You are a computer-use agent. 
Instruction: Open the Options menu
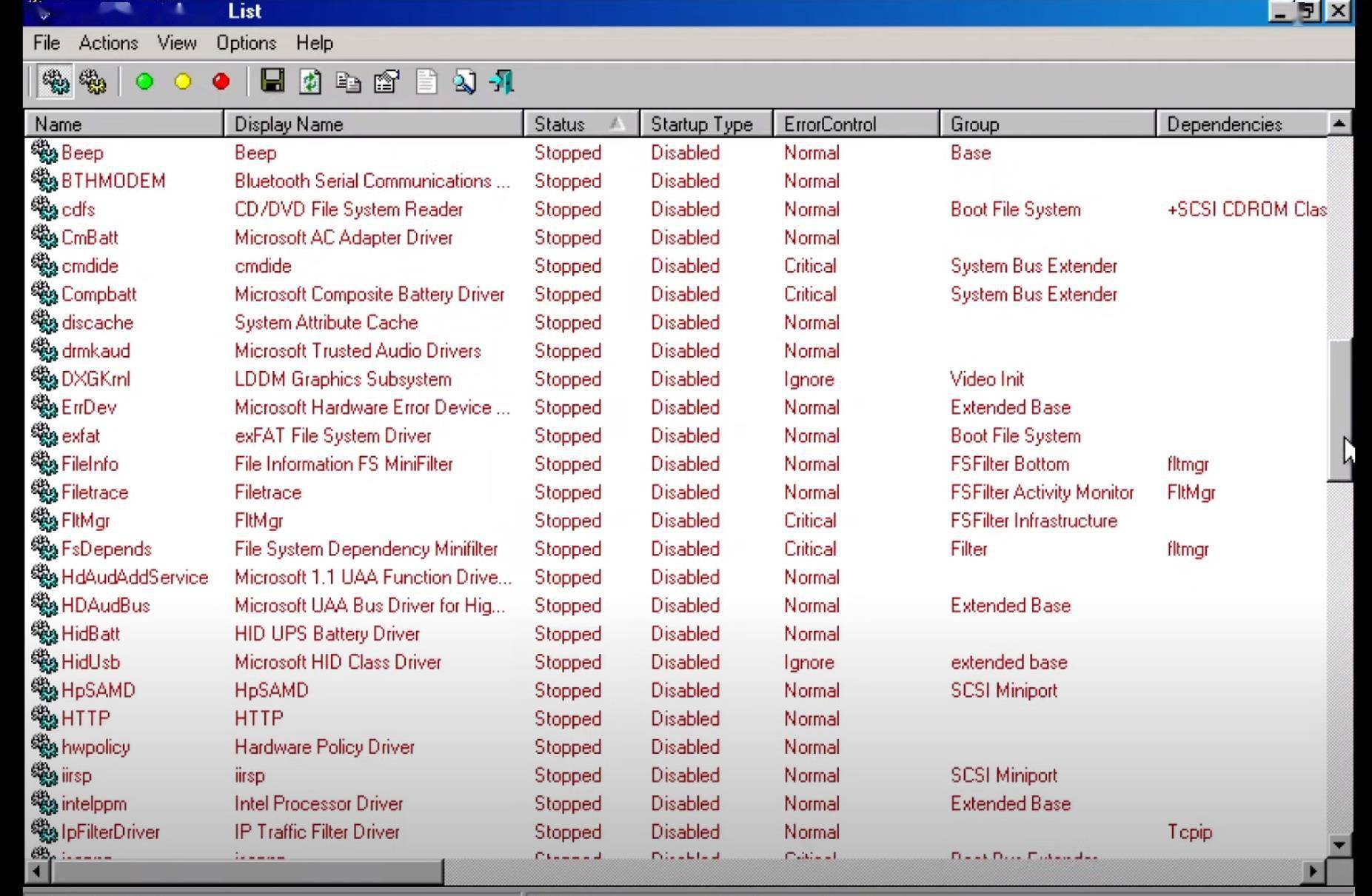[x=246, y=43]
